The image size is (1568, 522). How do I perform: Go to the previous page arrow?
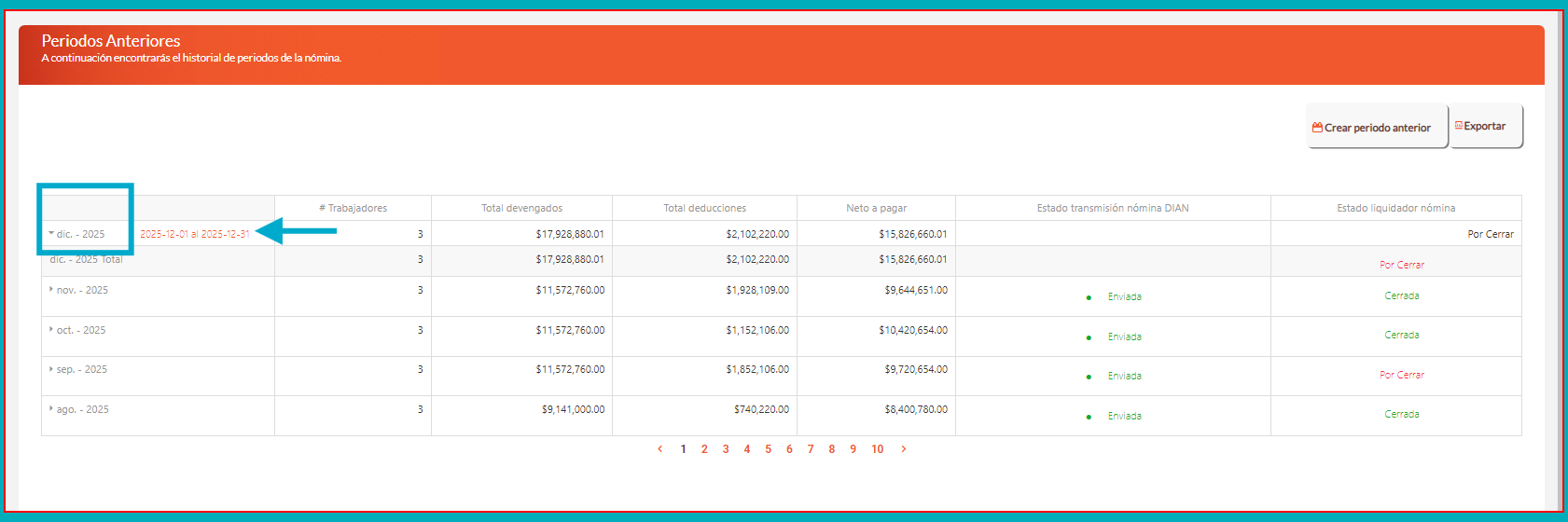point(660,449)
